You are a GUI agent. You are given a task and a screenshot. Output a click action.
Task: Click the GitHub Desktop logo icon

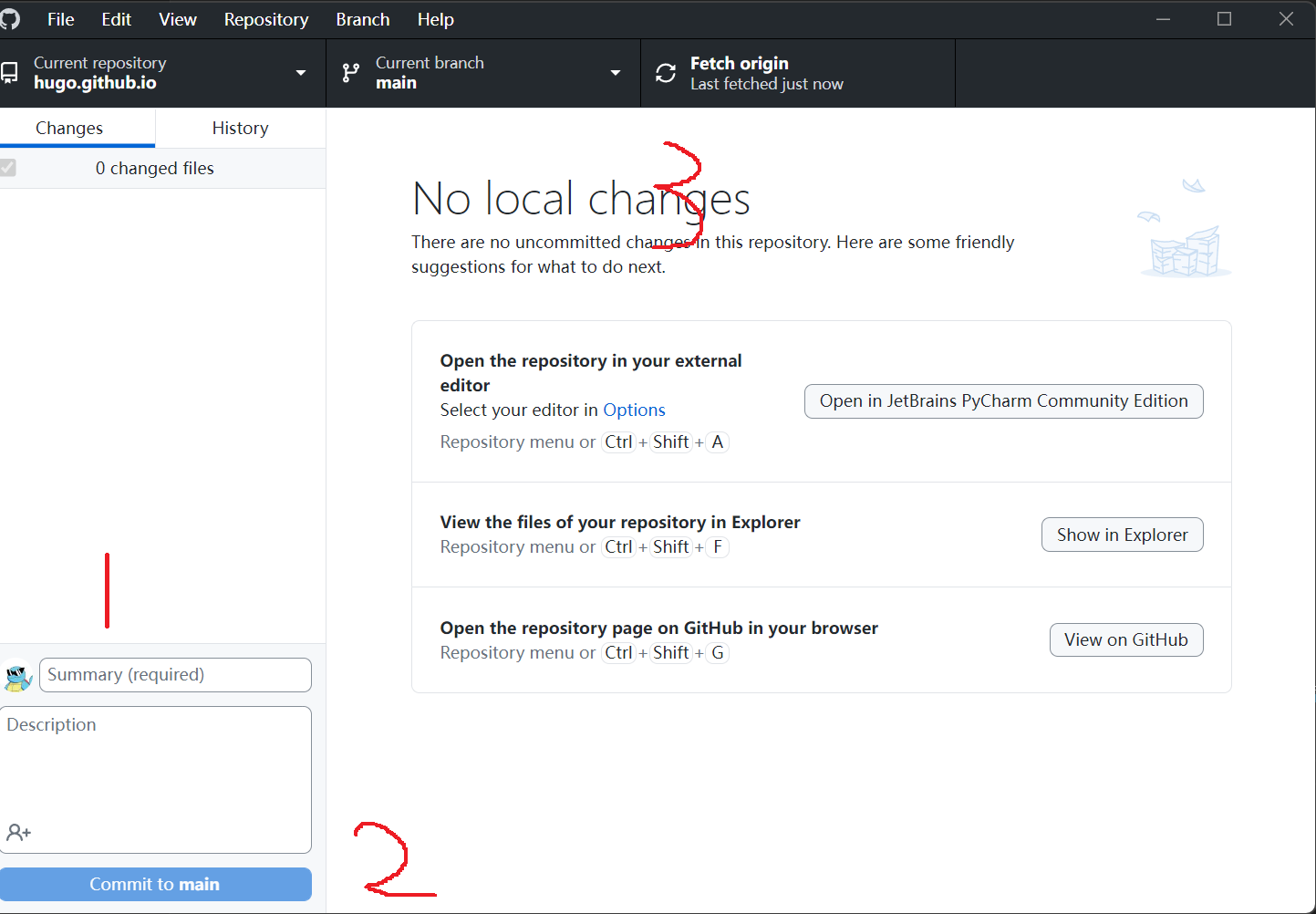(10, 19)
